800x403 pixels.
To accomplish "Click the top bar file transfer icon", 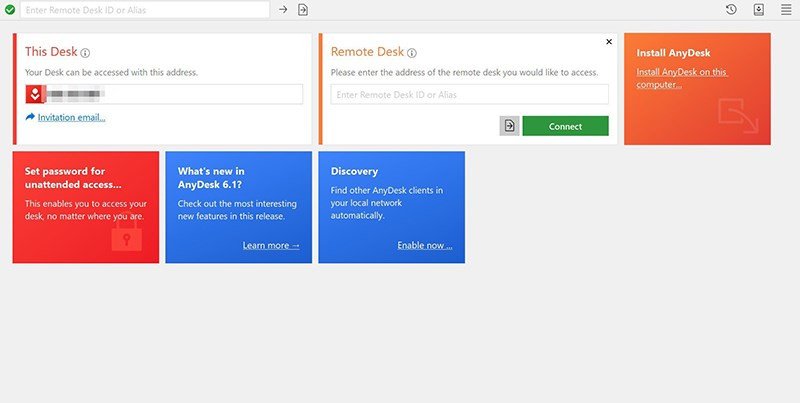I will [303, 10].
